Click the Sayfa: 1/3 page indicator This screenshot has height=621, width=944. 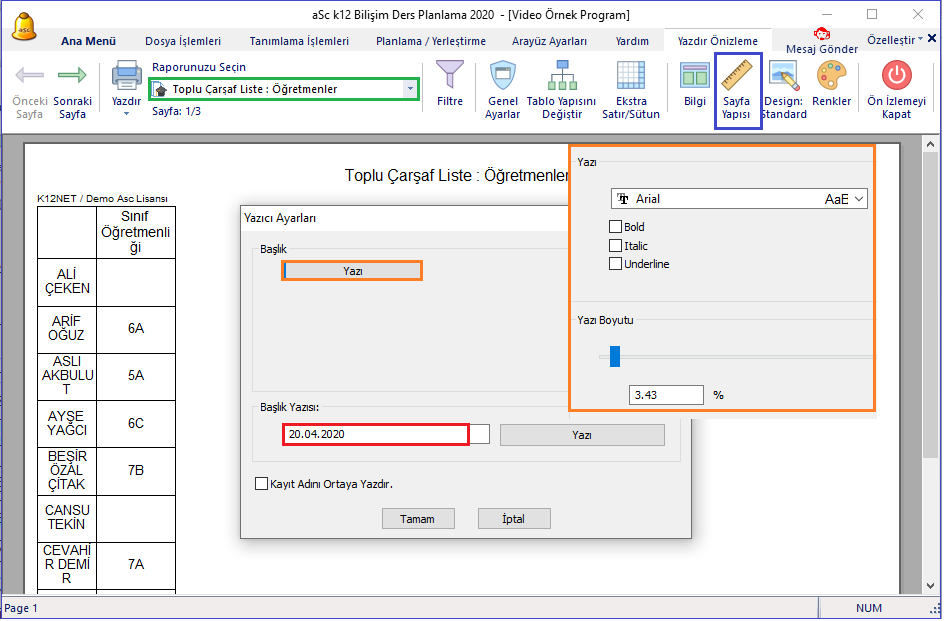[176, 111]
